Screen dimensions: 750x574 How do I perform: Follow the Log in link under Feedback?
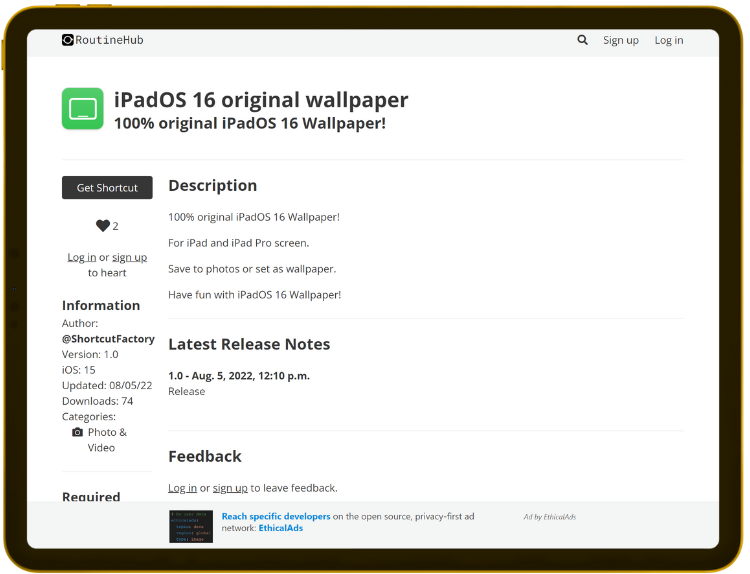point(182,488)
